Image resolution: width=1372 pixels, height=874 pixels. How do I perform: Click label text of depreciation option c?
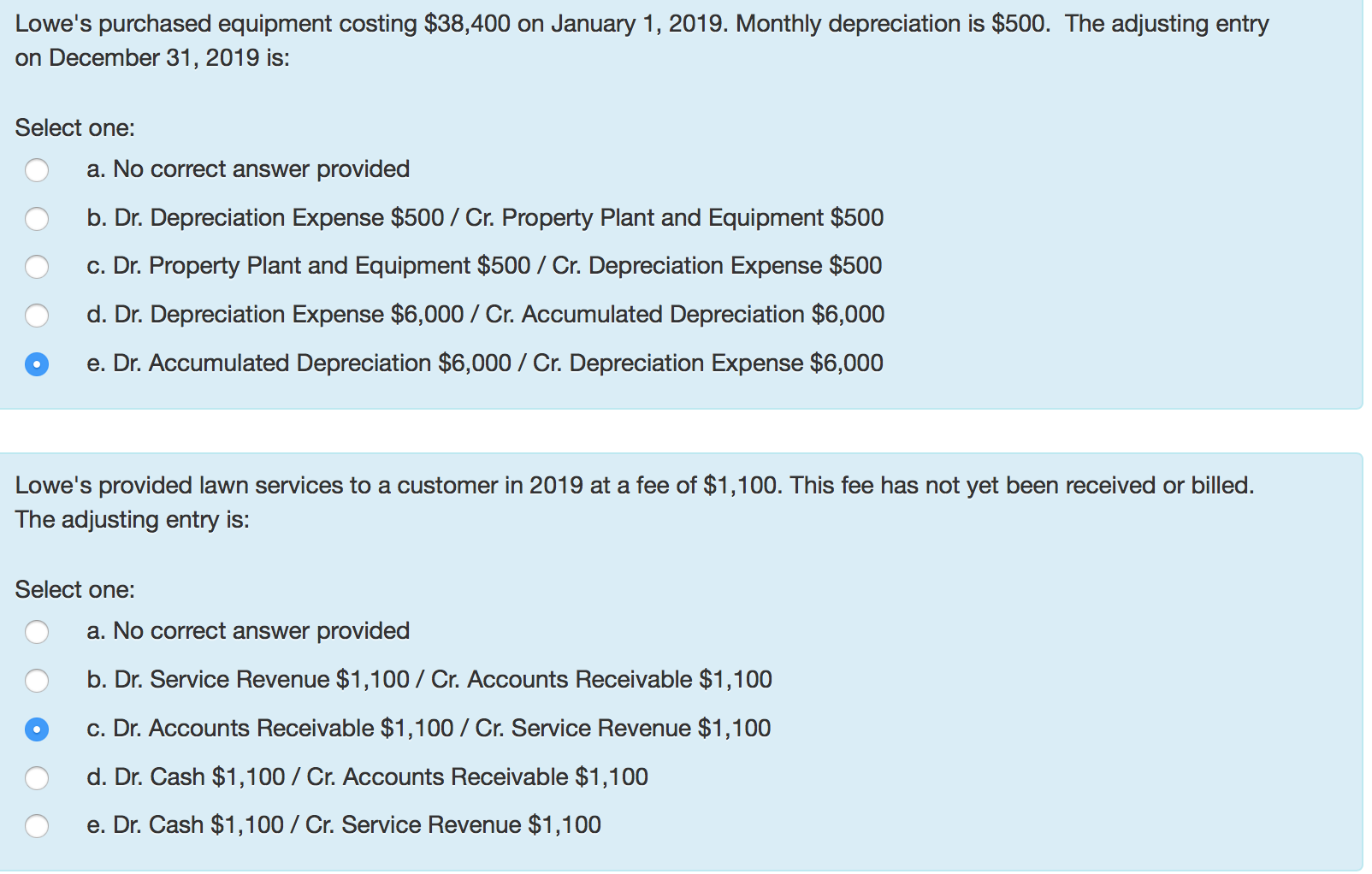(484, 266)
